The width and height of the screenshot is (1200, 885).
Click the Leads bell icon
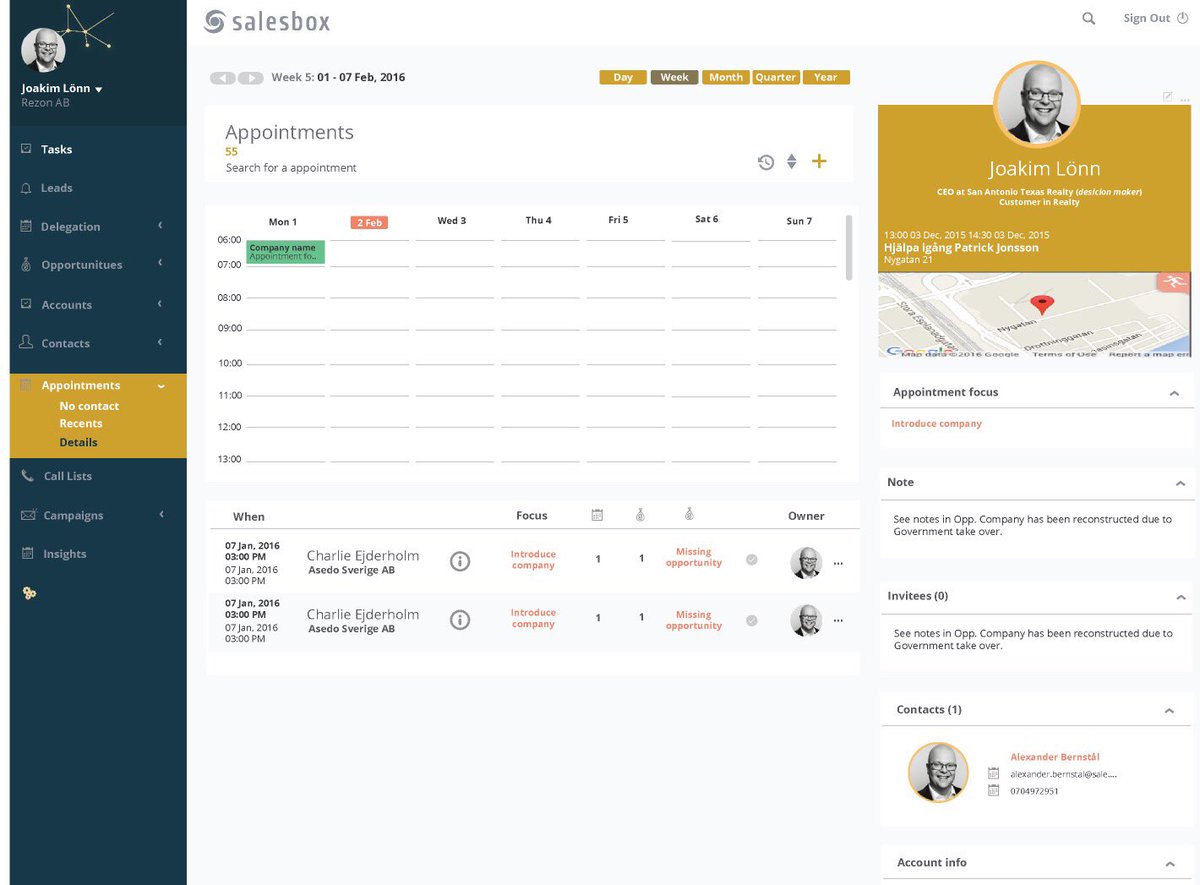(26, 188)
